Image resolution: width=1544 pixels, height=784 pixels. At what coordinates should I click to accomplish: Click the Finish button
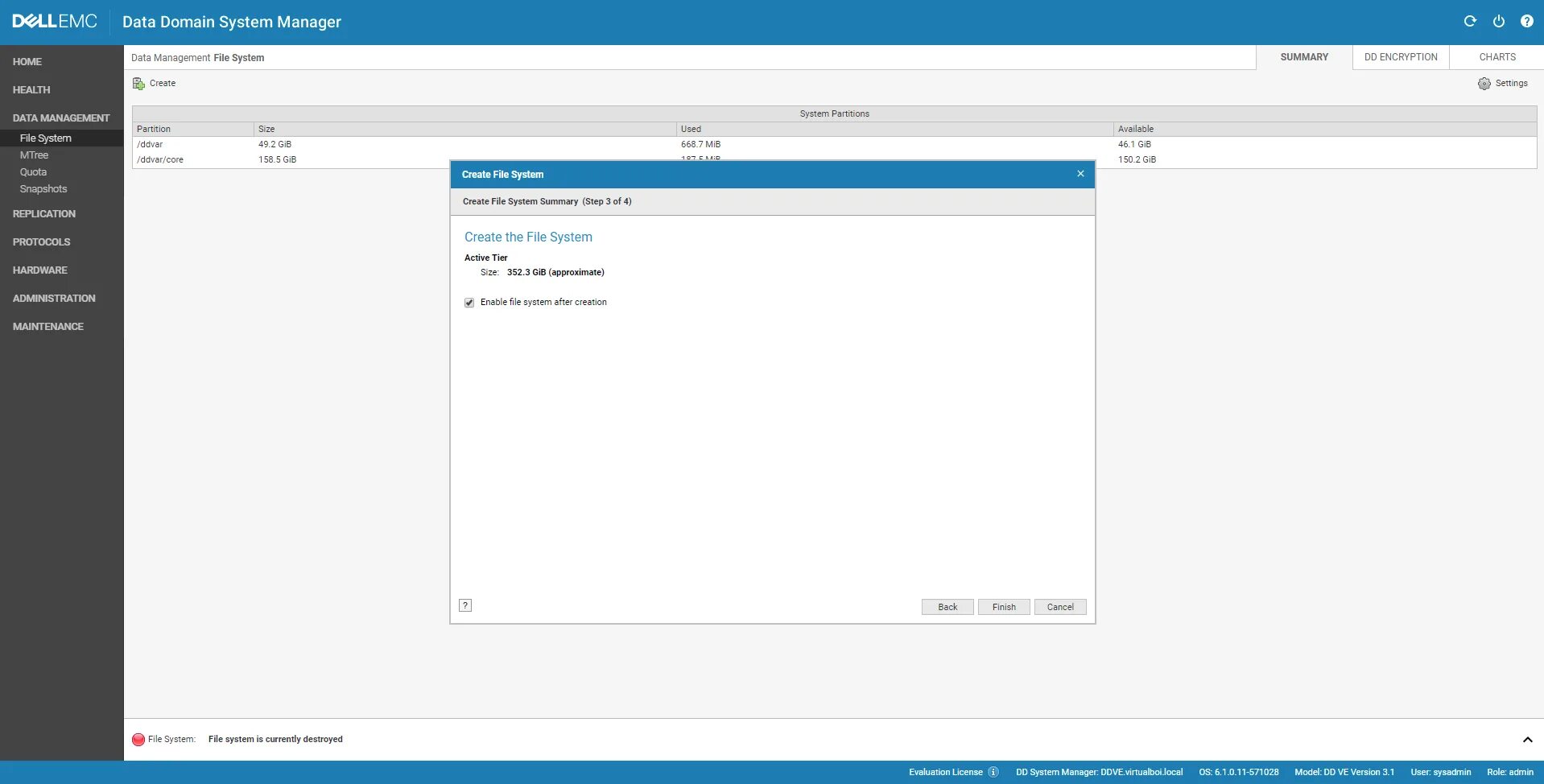[1004, 607]
